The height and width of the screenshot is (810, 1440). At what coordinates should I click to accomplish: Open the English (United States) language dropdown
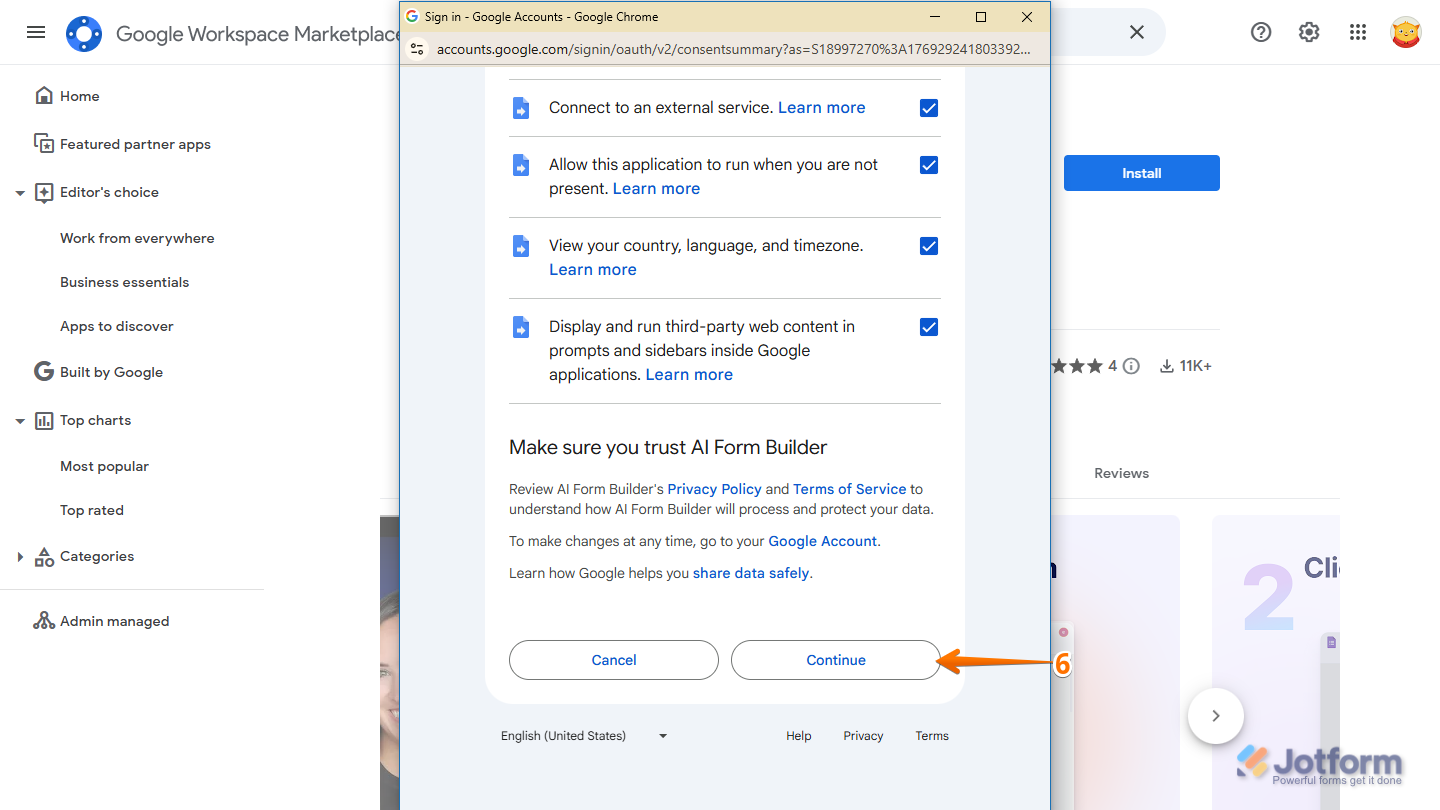pos(585,735)
